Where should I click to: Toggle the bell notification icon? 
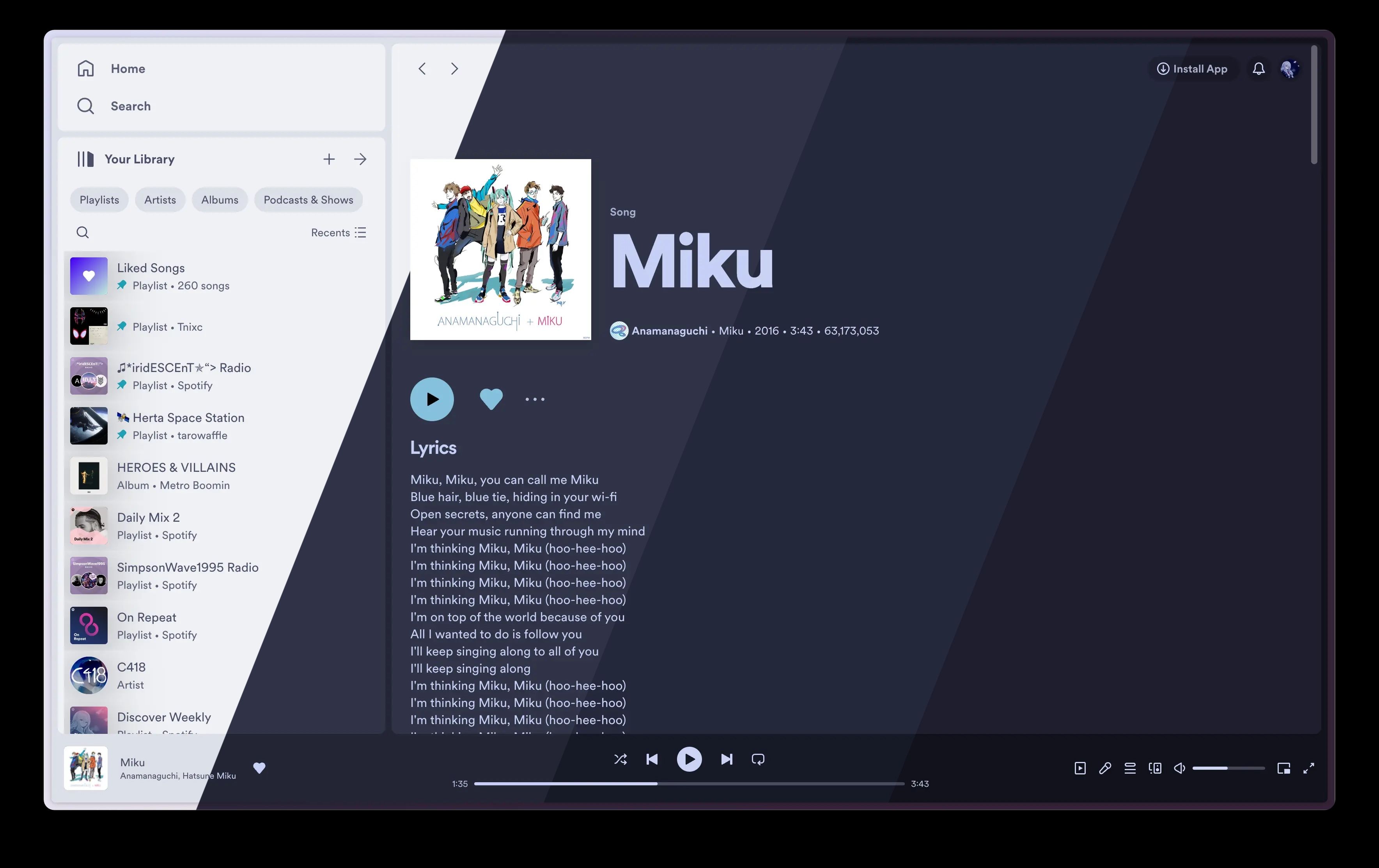[1258, 68]
